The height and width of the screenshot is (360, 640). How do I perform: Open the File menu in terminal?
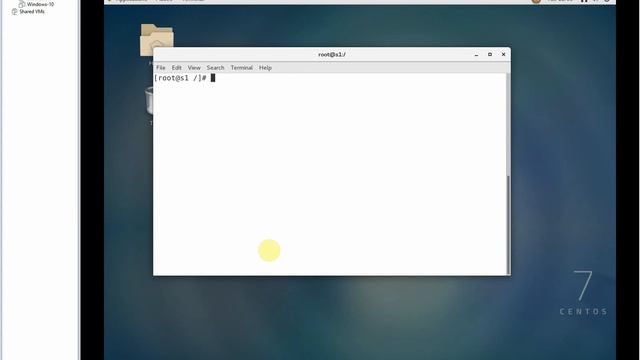click(x=161, y=68)
